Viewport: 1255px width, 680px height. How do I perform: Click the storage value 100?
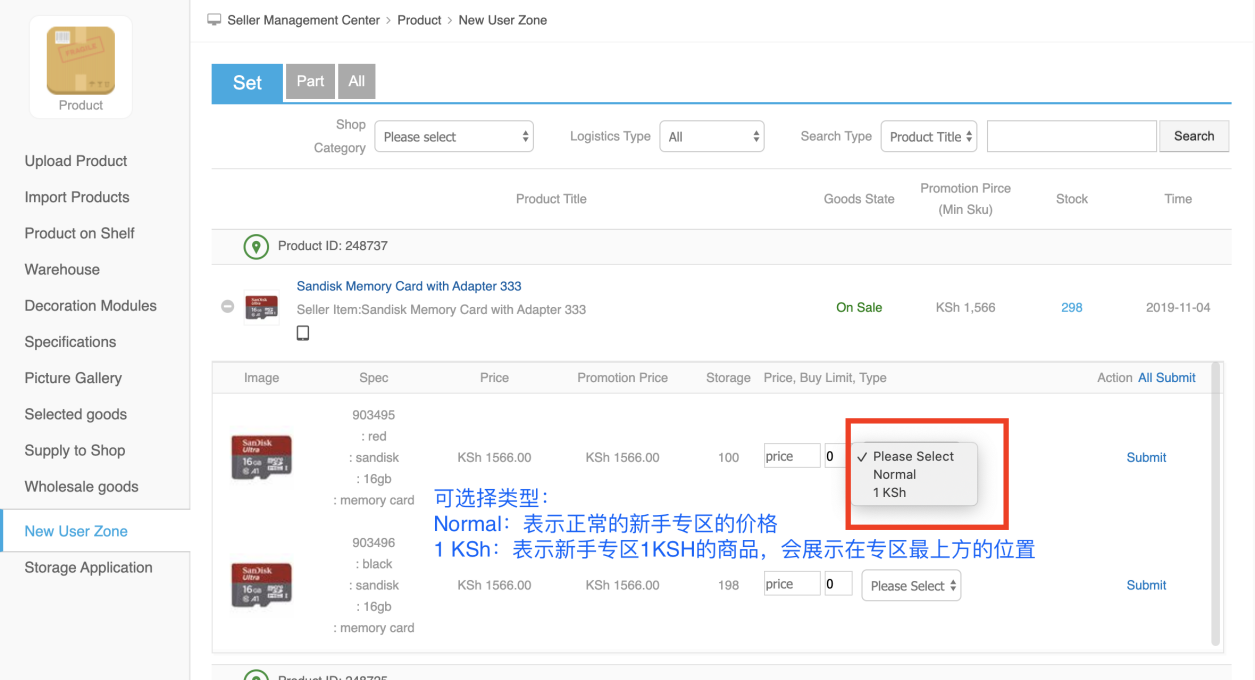728,457
